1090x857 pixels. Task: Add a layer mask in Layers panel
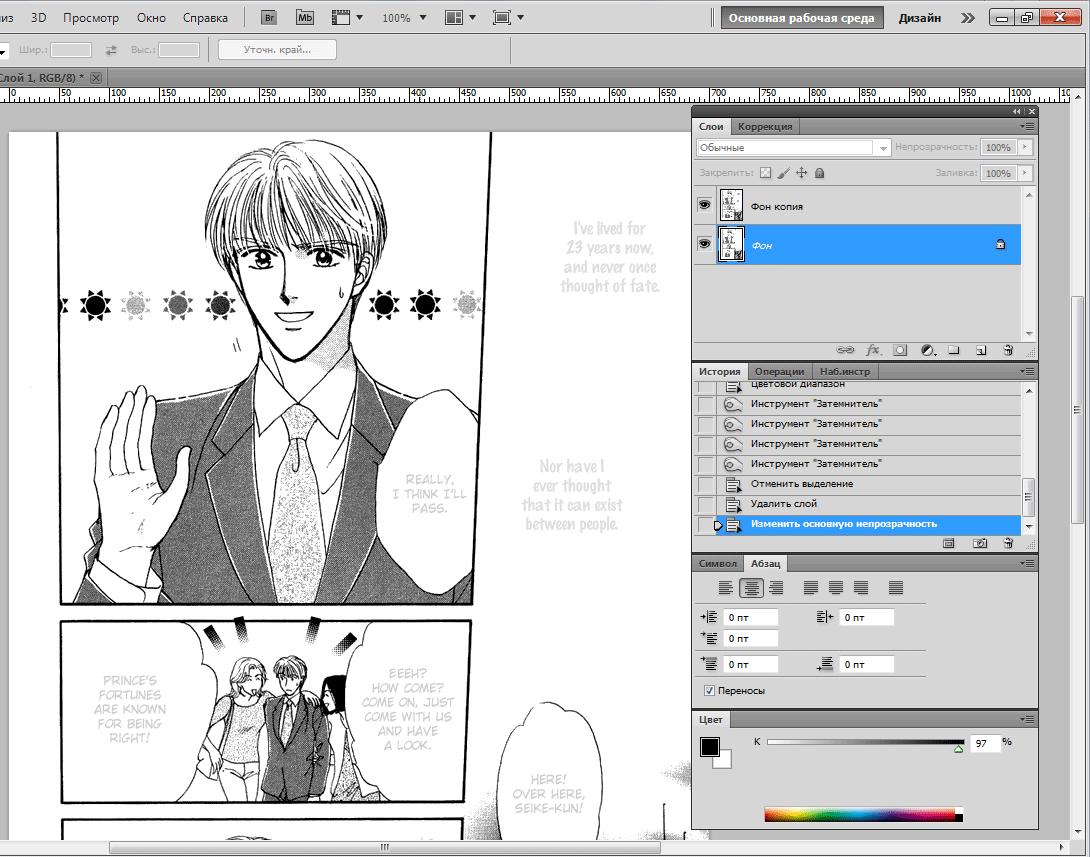tap(900, 350)
